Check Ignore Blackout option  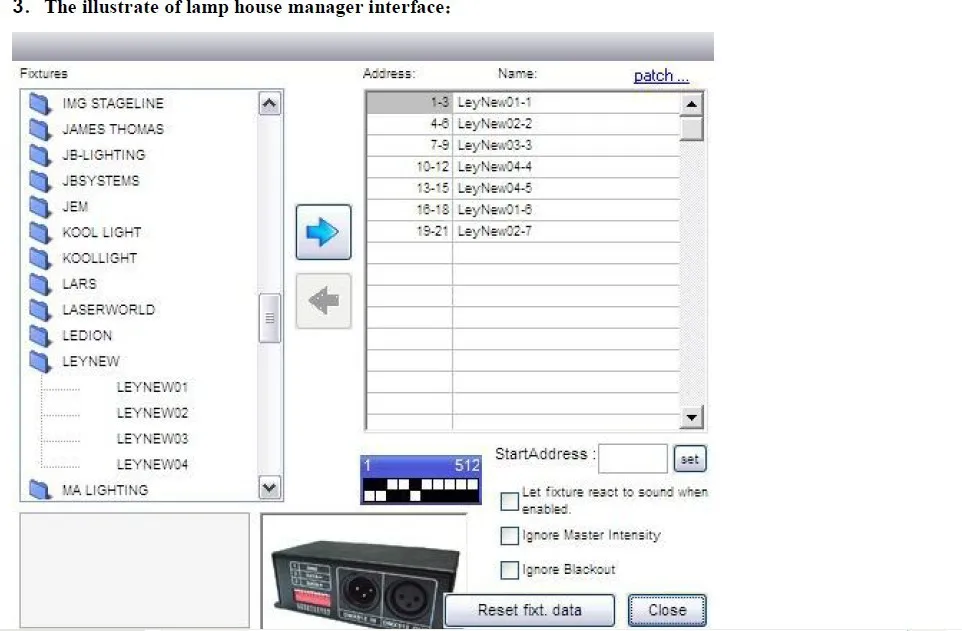coord(509,570)
